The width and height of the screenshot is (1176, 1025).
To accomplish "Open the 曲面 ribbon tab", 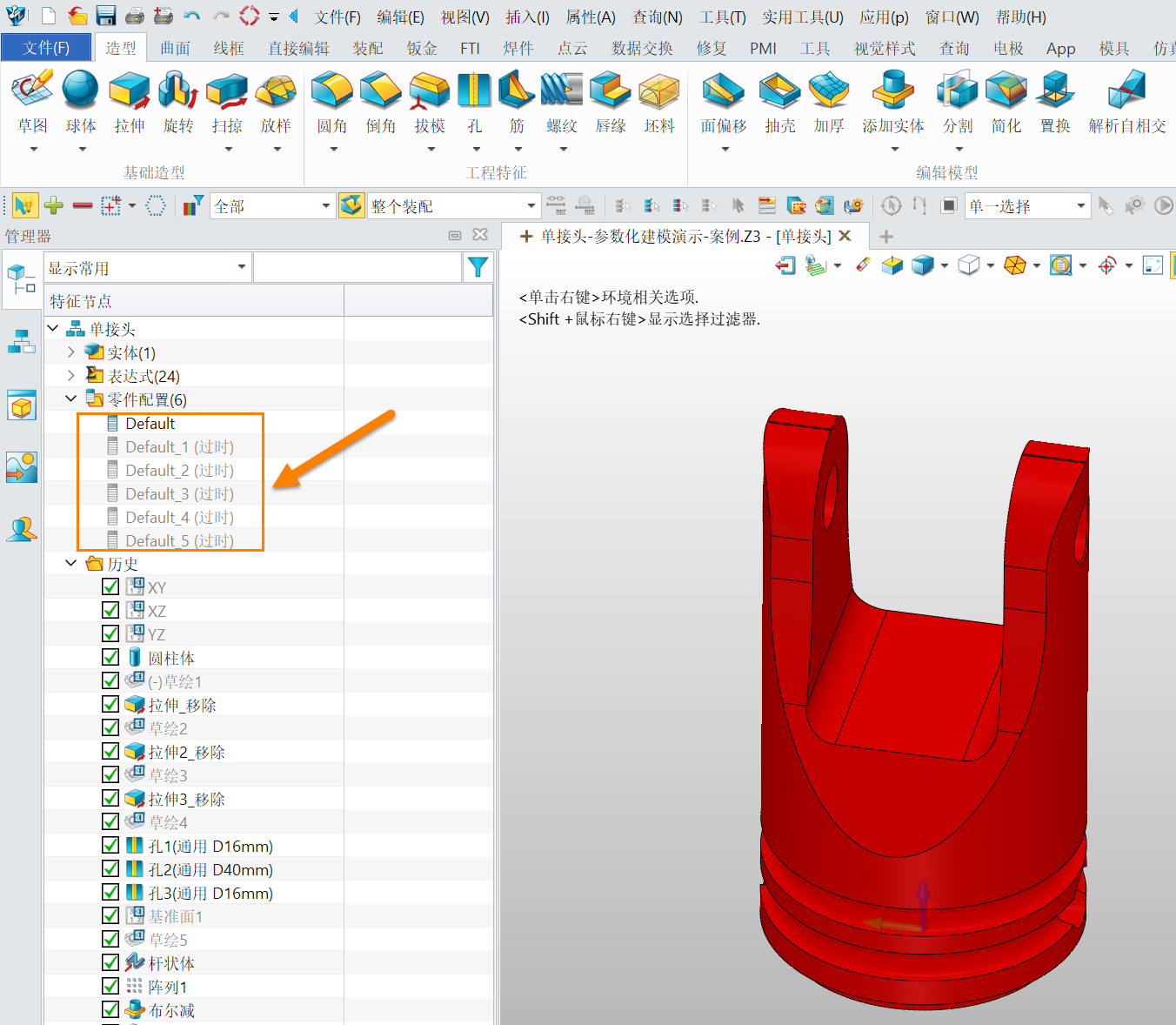I will point(175,49).
